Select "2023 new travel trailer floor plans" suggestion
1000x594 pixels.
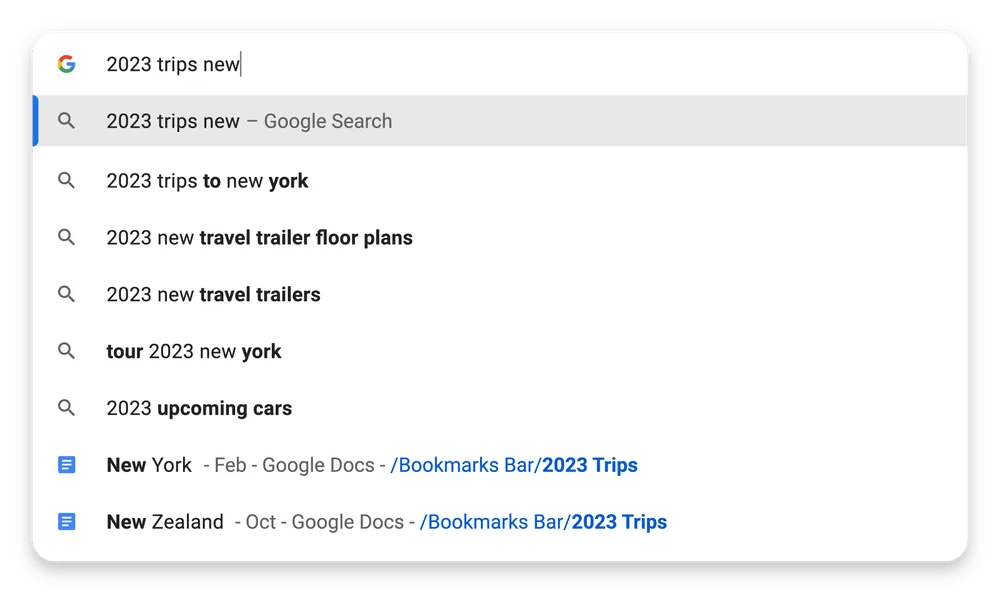[259, 238]
